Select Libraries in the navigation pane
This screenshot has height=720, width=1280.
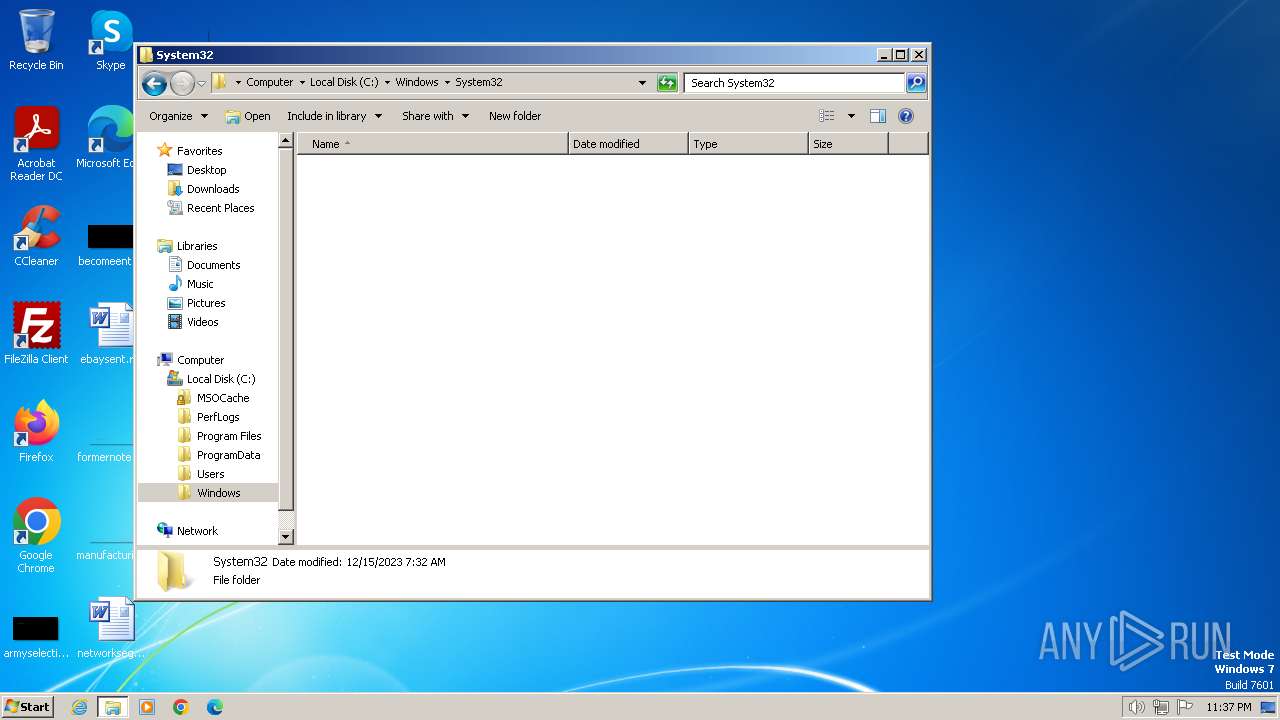(197, 246)
